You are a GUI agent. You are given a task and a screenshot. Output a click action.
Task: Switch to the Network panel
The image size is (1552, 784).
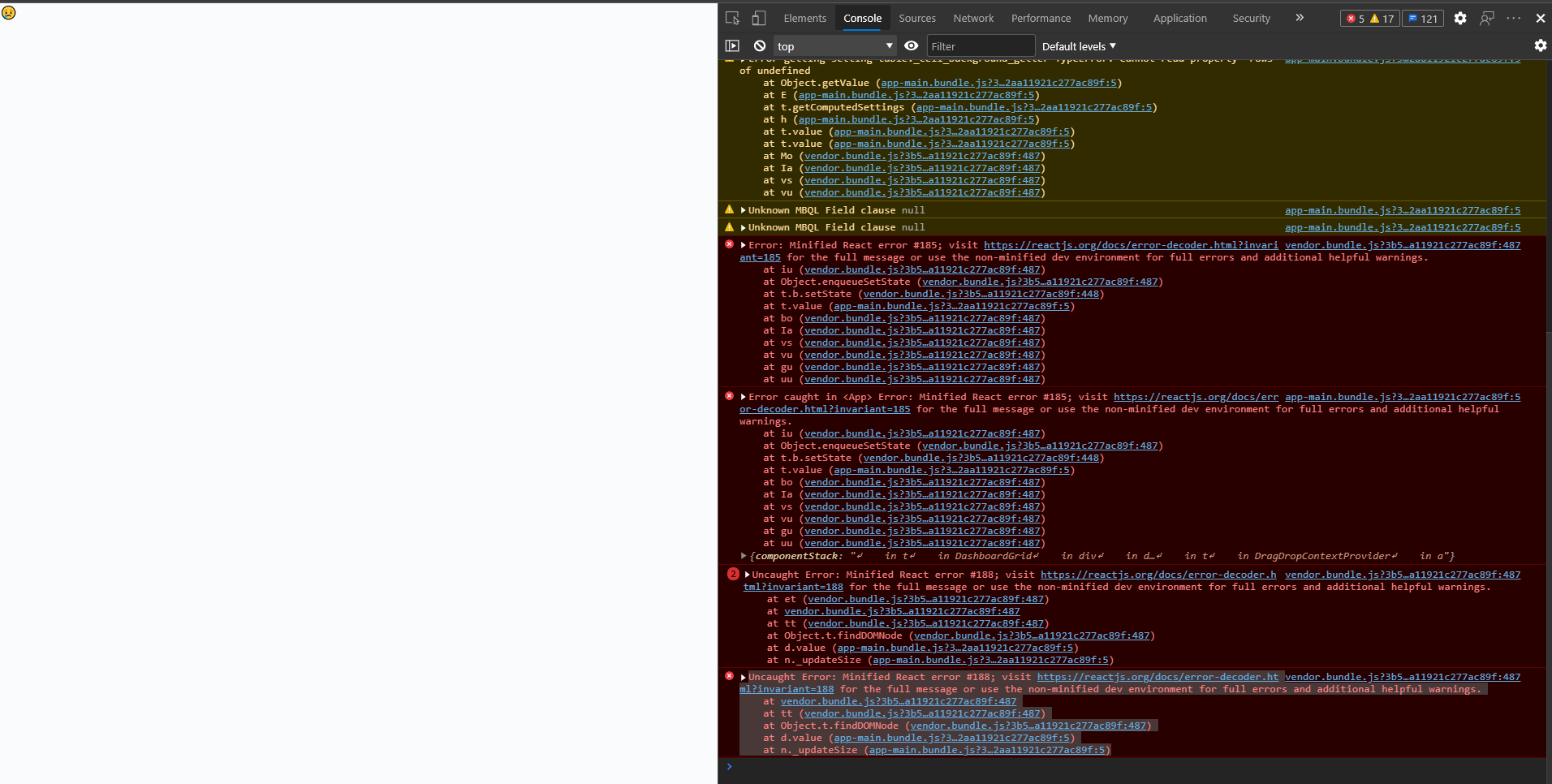coord(972,17)
